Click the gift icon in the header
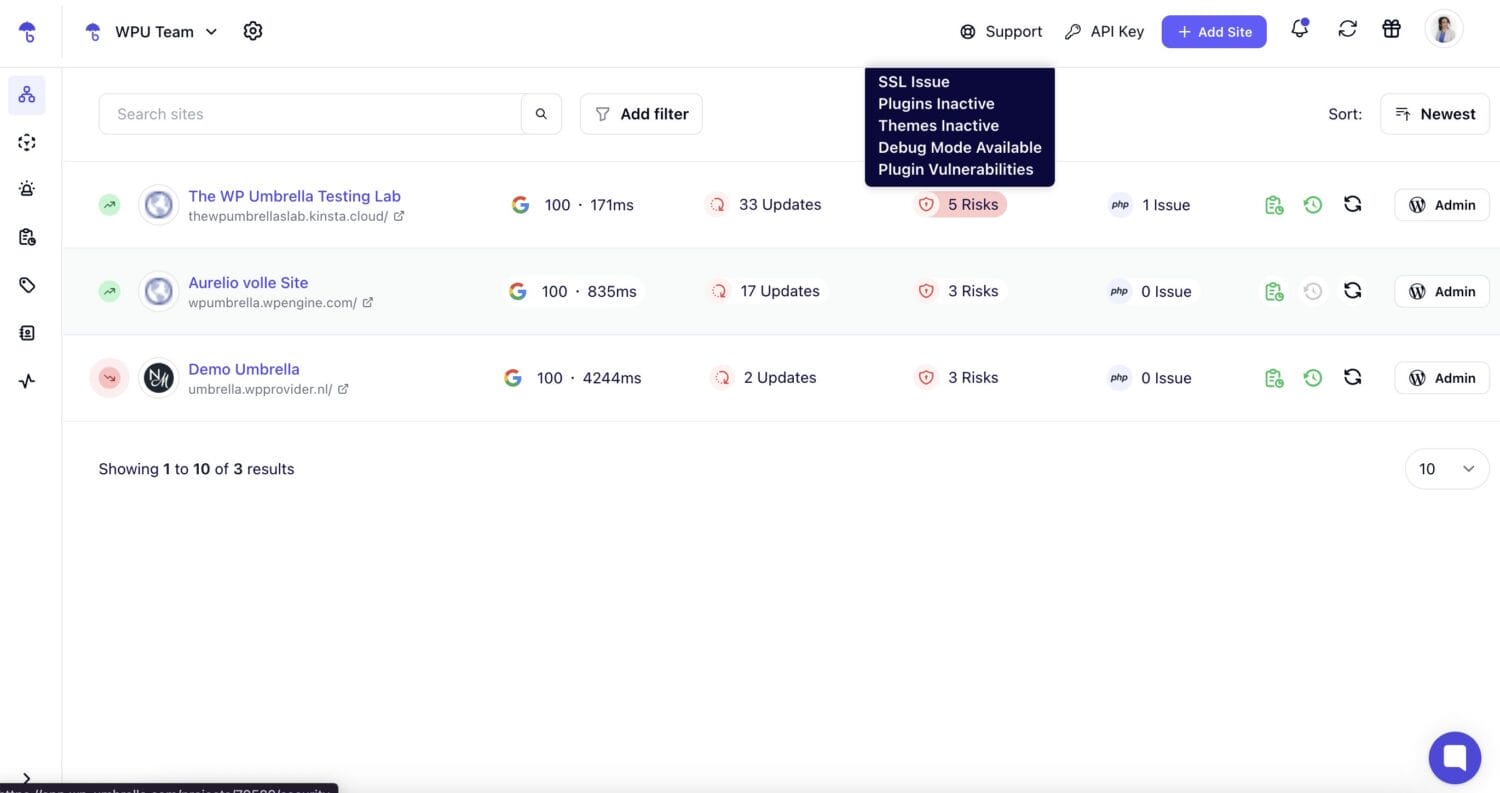Viewport: 1500px width, 793px height. coord(1391,29)
